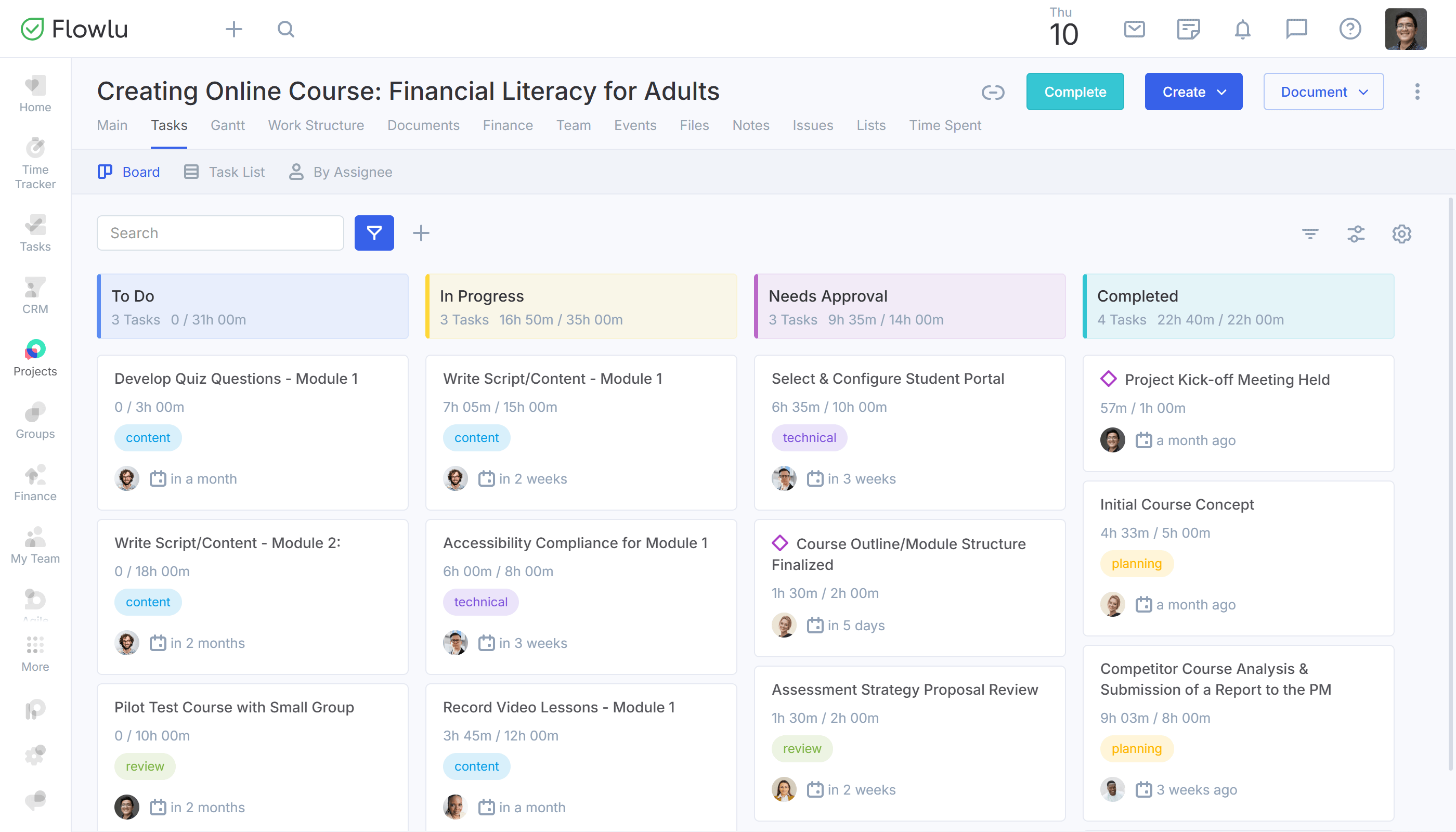Open the Time Spent tab
1456x832 pixels.
coord(945,125)
